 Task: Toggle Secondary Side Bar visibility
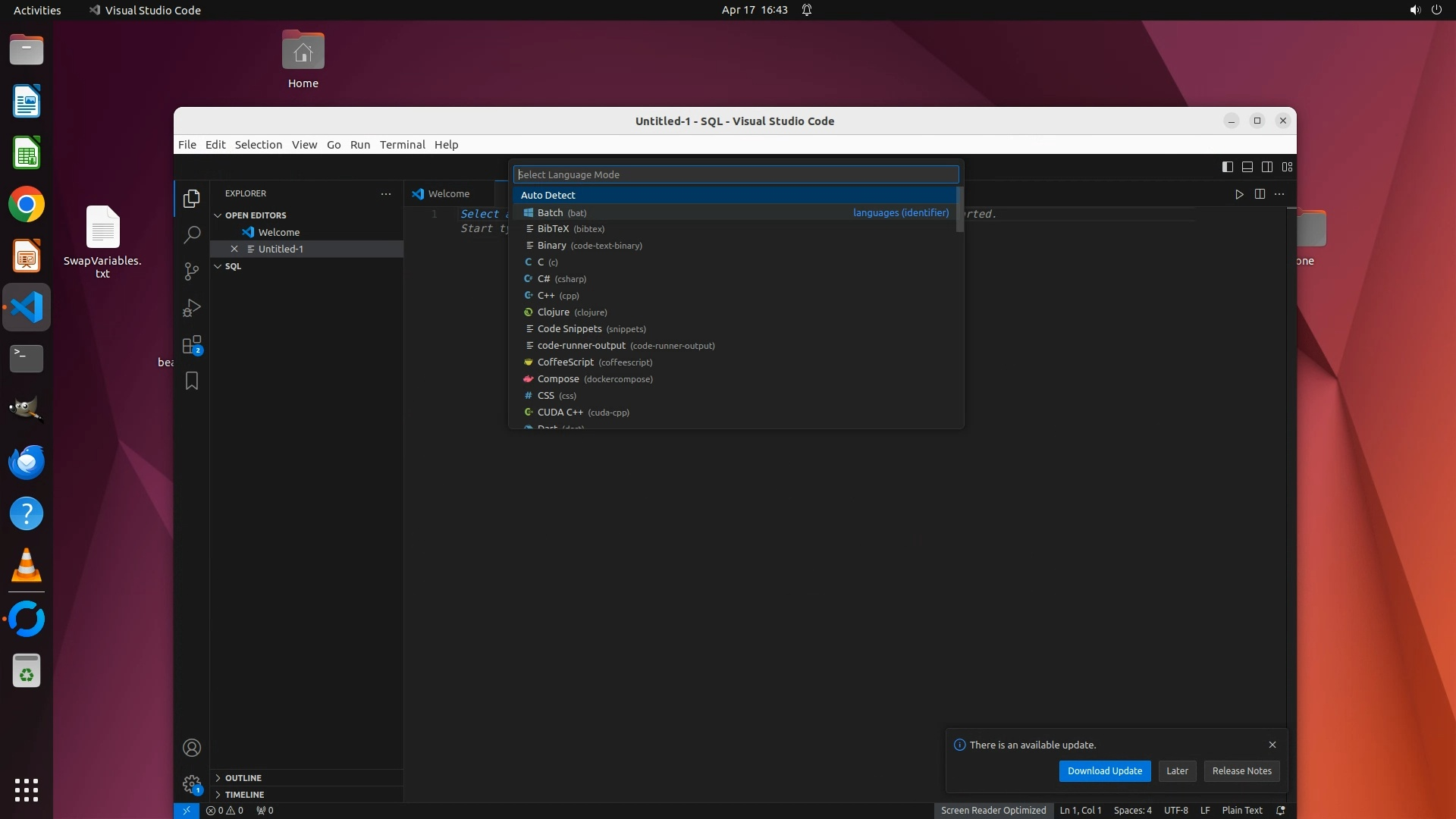[1266, 167]
